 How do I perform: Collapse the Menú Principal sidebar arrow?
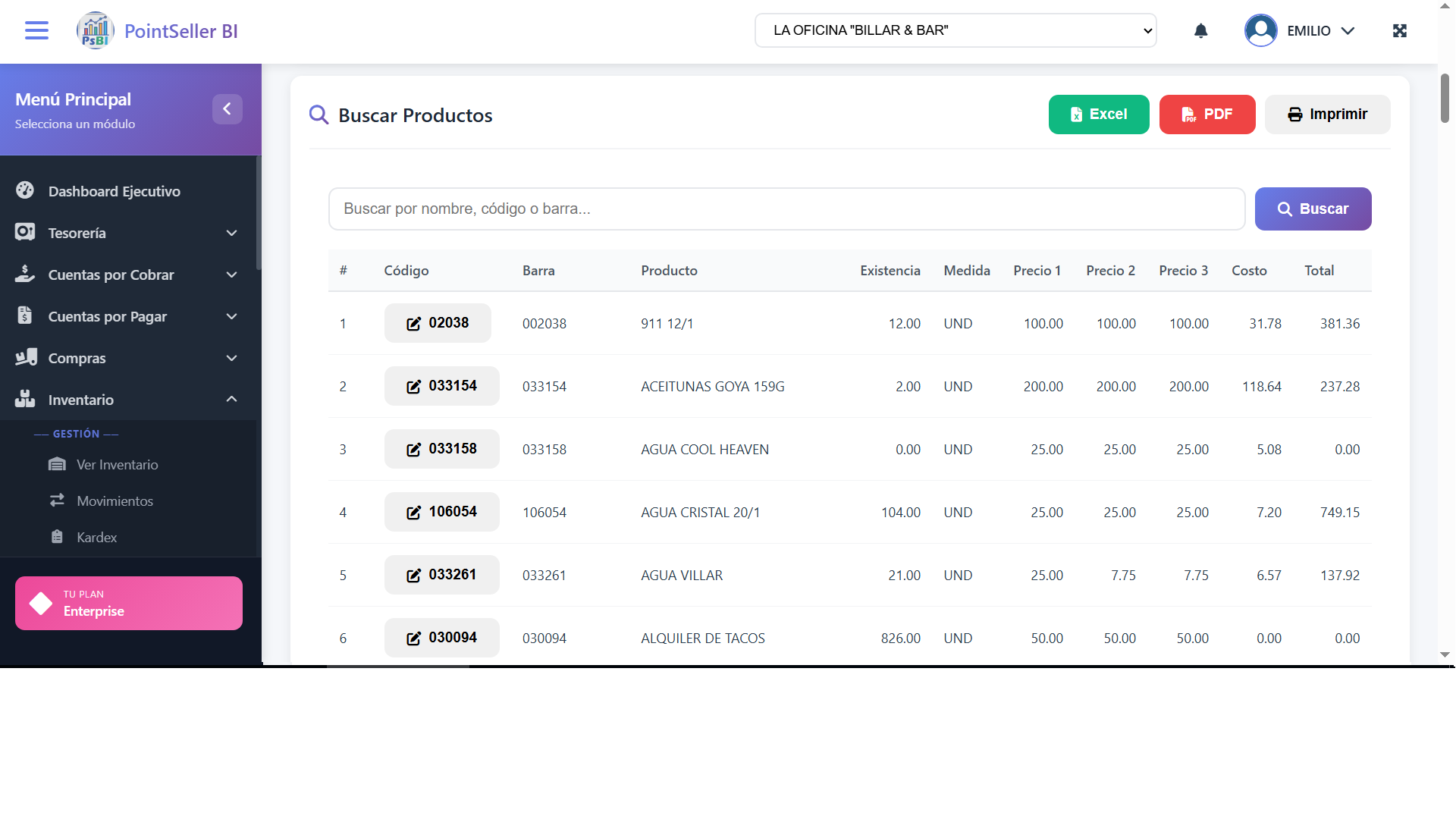[x=227, y=109]
